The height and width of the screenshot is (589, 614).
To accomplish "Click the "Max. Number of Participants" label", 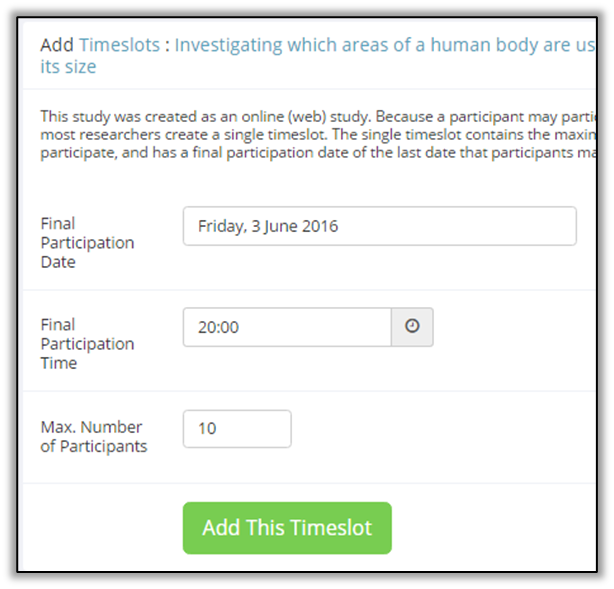I will click(x=93, y=437).
